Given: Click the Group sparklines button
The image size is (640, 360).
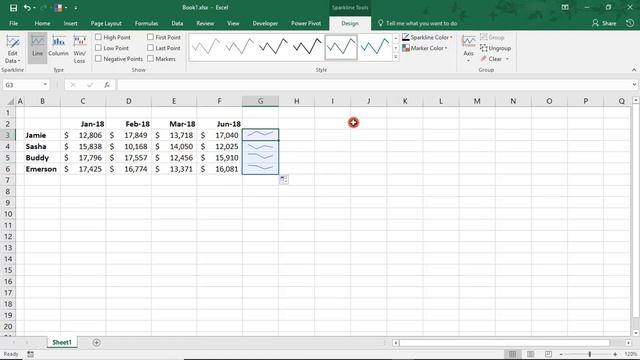Looking at the screenshot, I should [492, 37].
